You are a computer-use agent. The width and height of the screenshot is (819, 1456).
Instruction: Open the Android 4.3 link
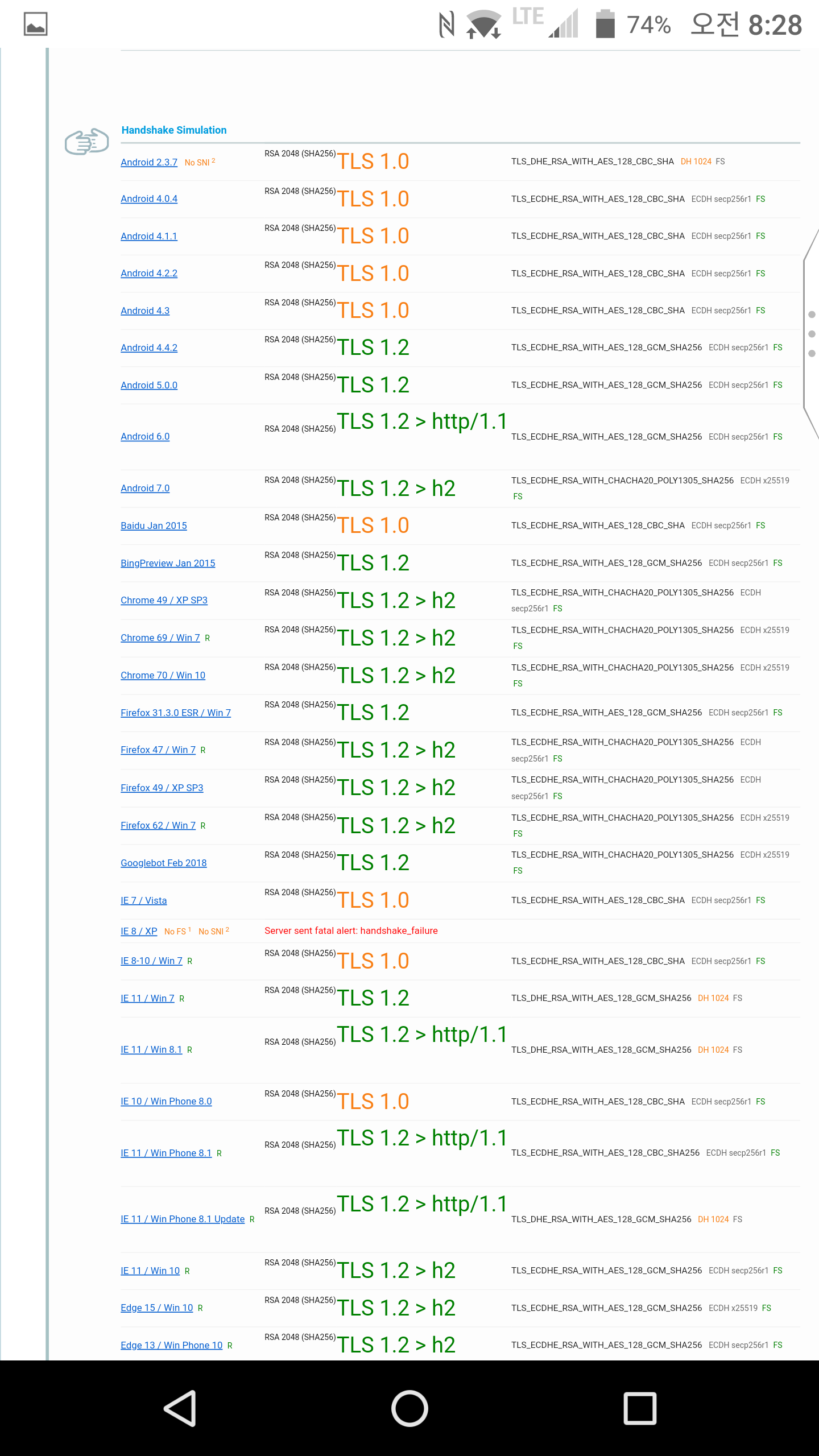[145, 311]
